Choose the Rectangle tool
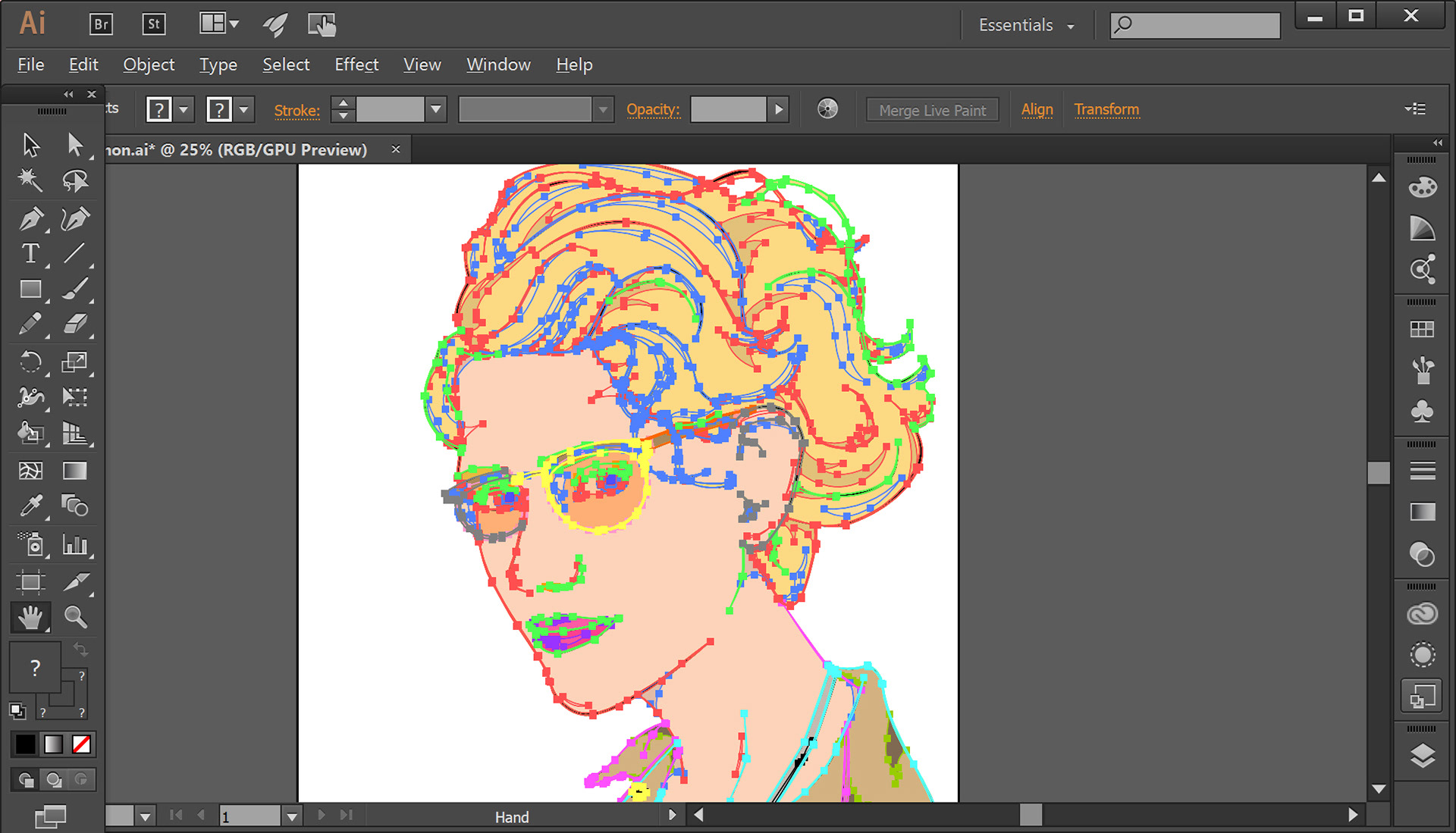Screen dimensions: 1456x833 [31, 289]
